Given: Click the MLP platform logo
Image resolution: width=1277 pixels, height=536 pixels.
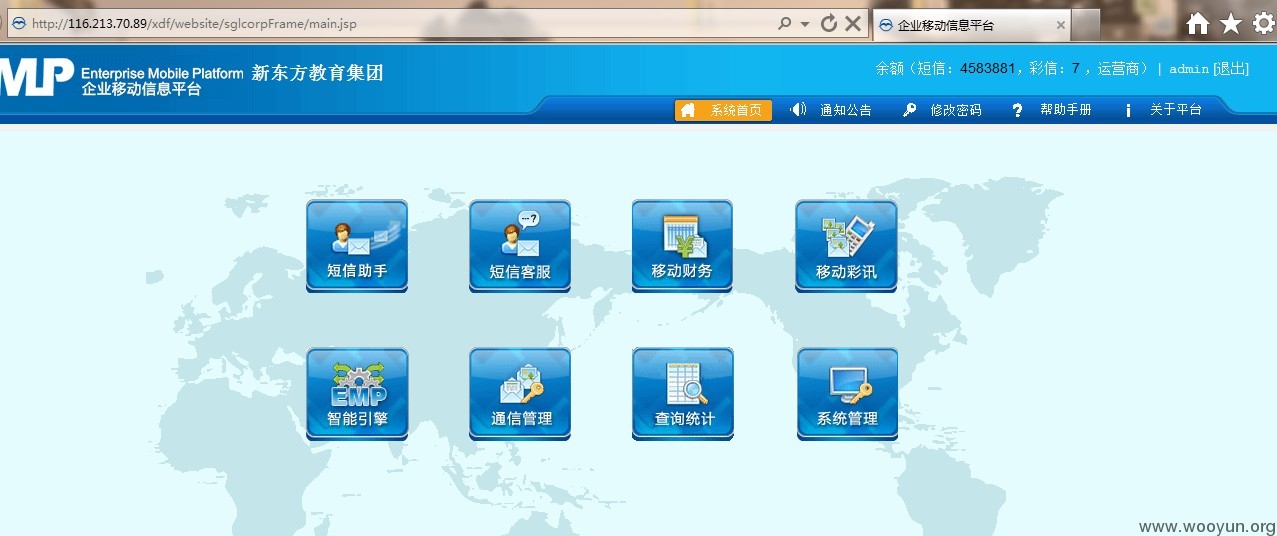Looking at the screenshot, I should coord(37,77).
